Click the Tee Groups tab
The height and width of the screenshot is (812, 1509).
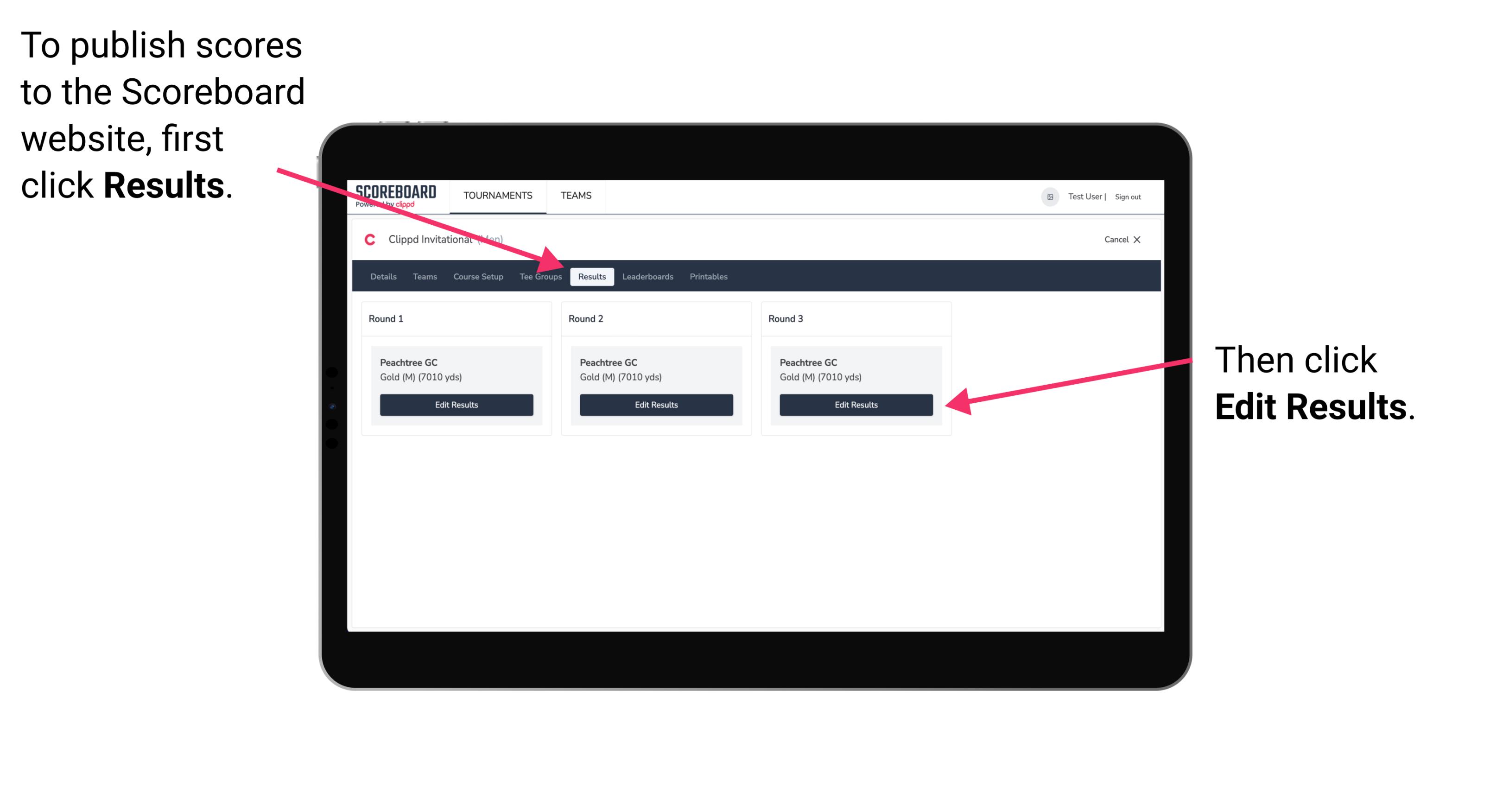tap(541, 277)
